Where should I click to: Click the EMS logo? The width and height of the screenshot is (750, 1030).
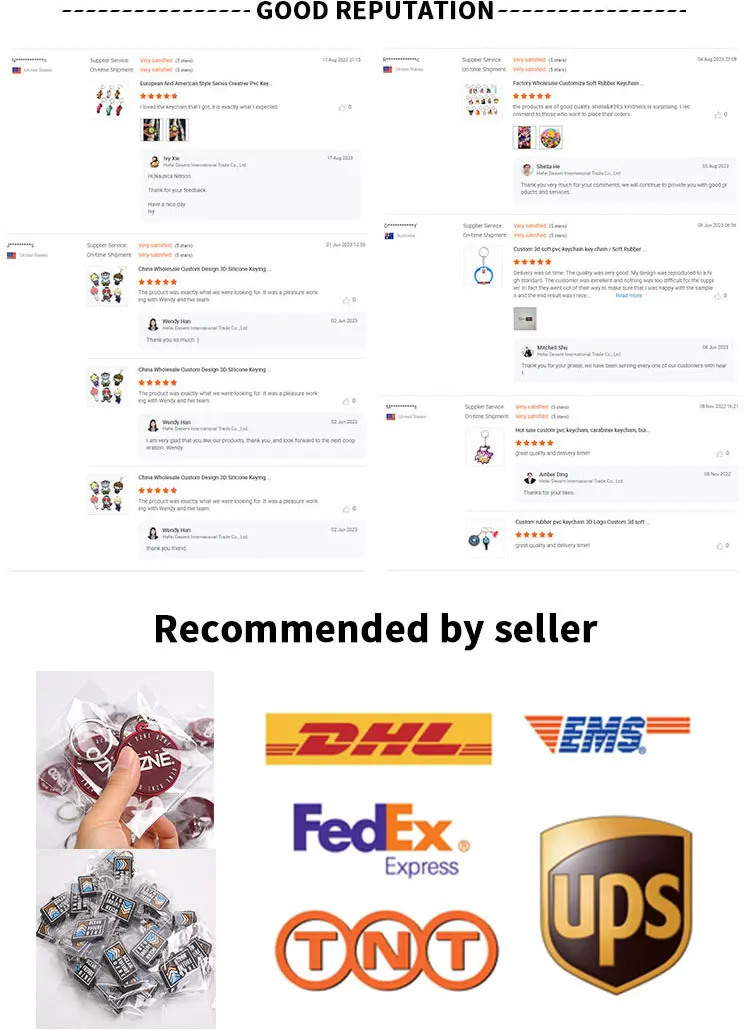tap(607, 734)
